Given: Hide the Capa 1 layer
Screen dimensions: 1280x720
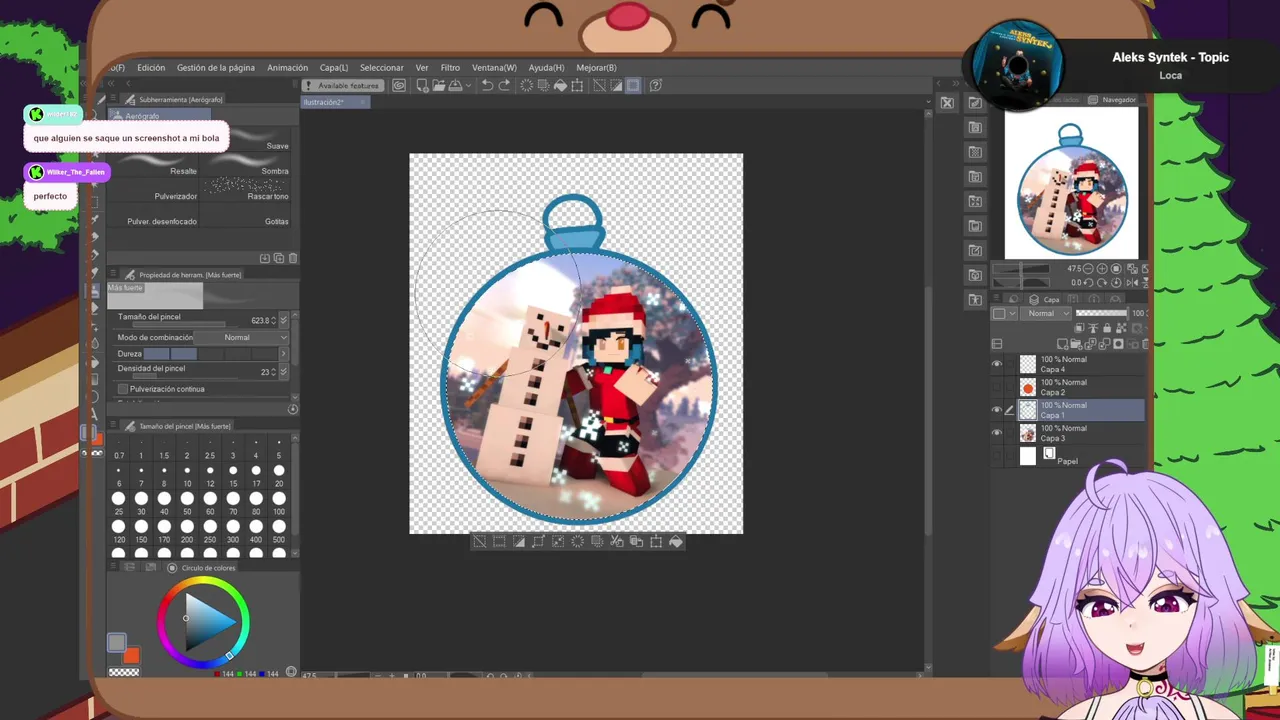Looking at the screenshot, I should (997, 410).
